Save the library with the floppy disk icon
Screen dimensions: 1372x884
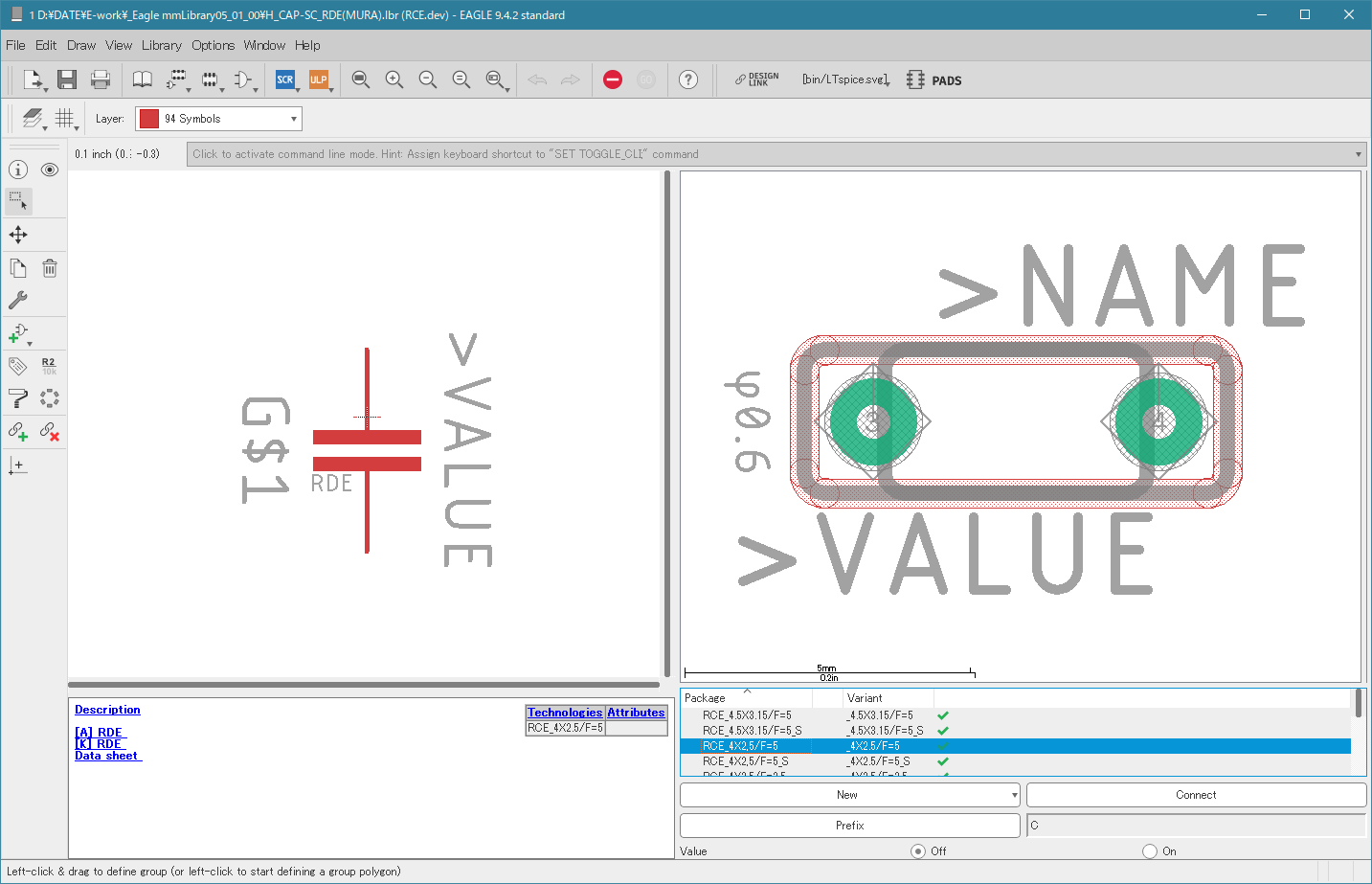[x=67, y=79]
